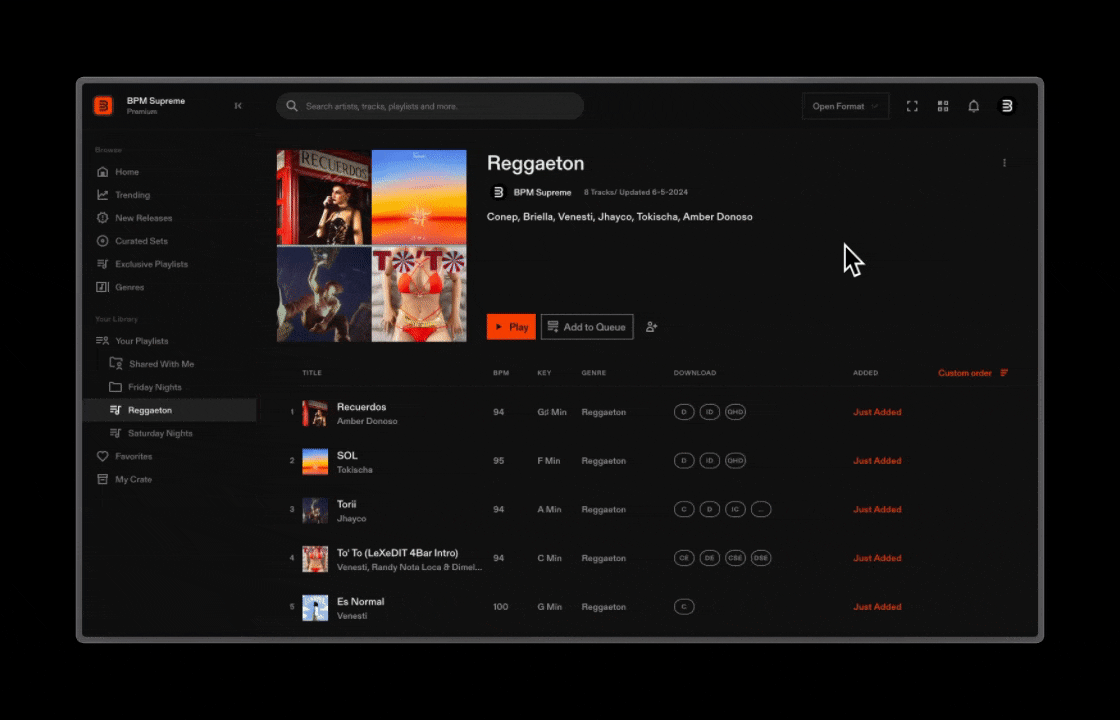The height and width of the screenshot is (720, 1120).
Task: Open playlist three-dot options menu
Action: click(1004, 163)
